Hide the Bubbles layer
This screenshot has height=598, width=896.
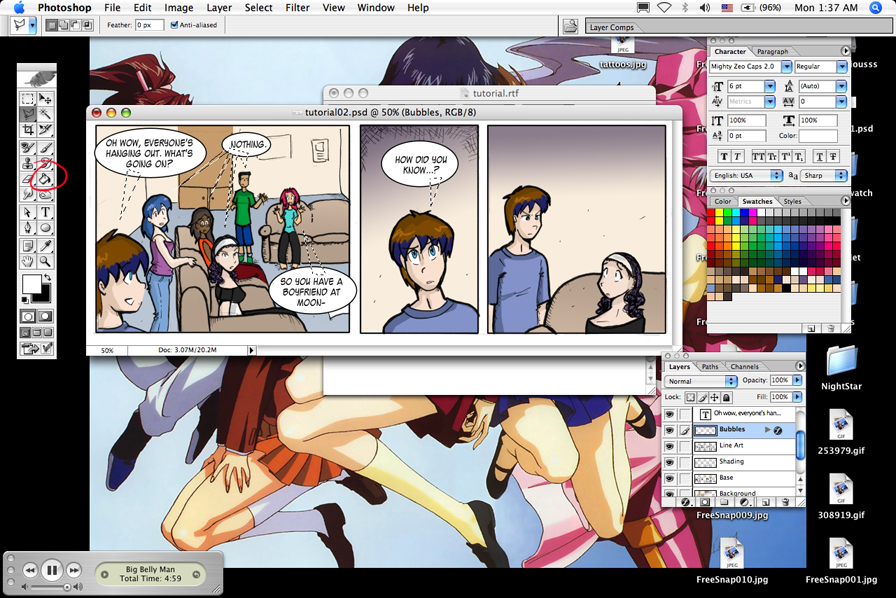(x=670, y=430)
